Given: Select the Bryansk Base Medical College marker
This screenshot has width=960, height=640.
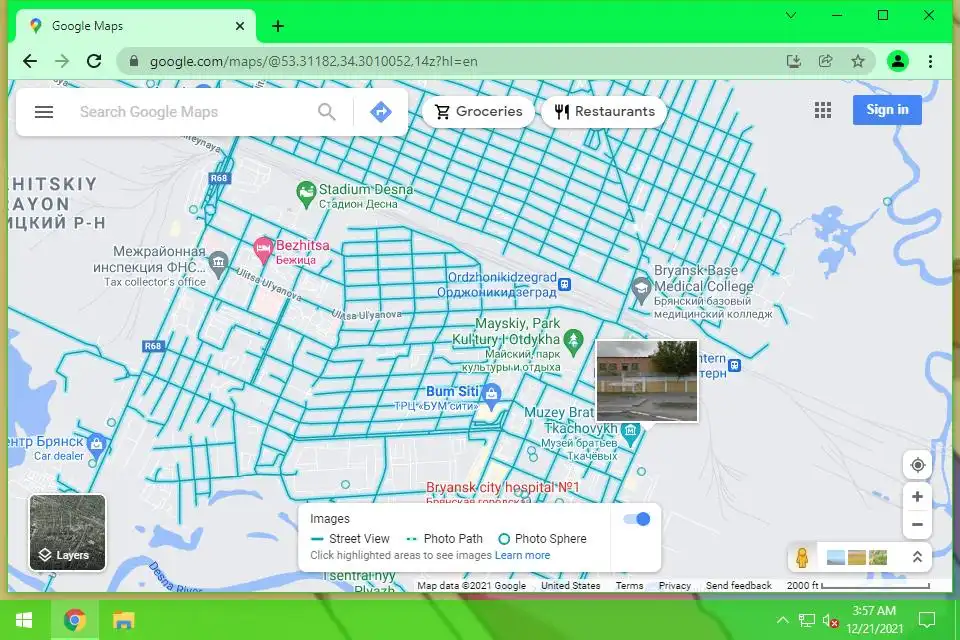Looking at the screenshot, I should tap(641, 290).
